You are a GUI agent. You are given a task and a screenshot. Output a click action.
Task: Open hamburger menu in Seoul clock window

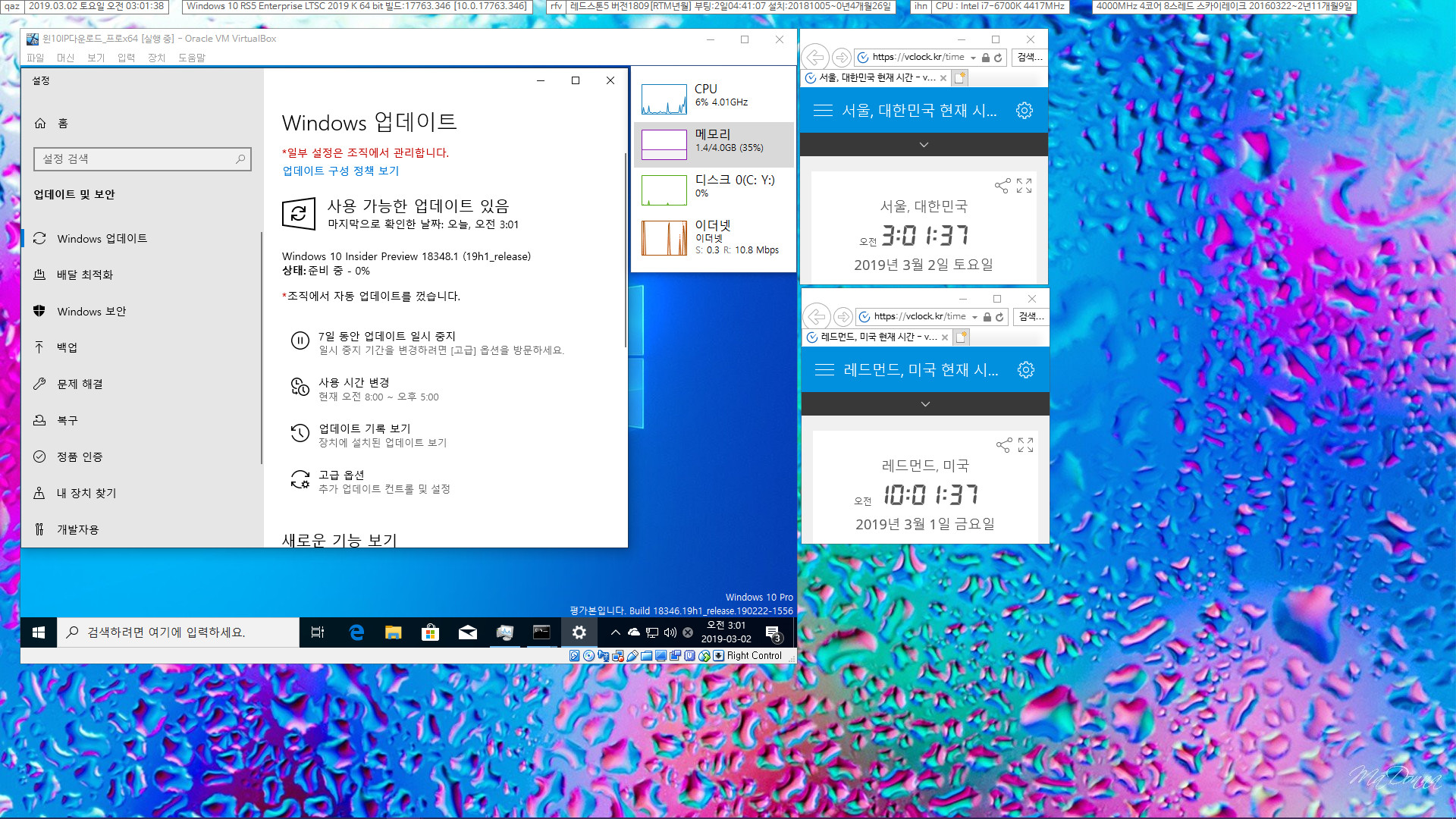pyautogui.click(x=823, y=111)
